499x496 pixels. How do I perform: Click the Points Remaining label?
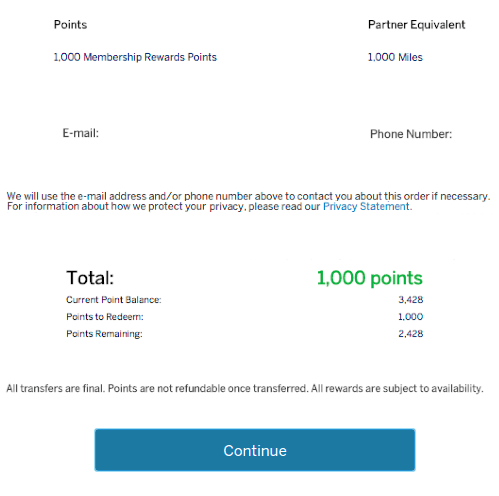click(104, 334)
